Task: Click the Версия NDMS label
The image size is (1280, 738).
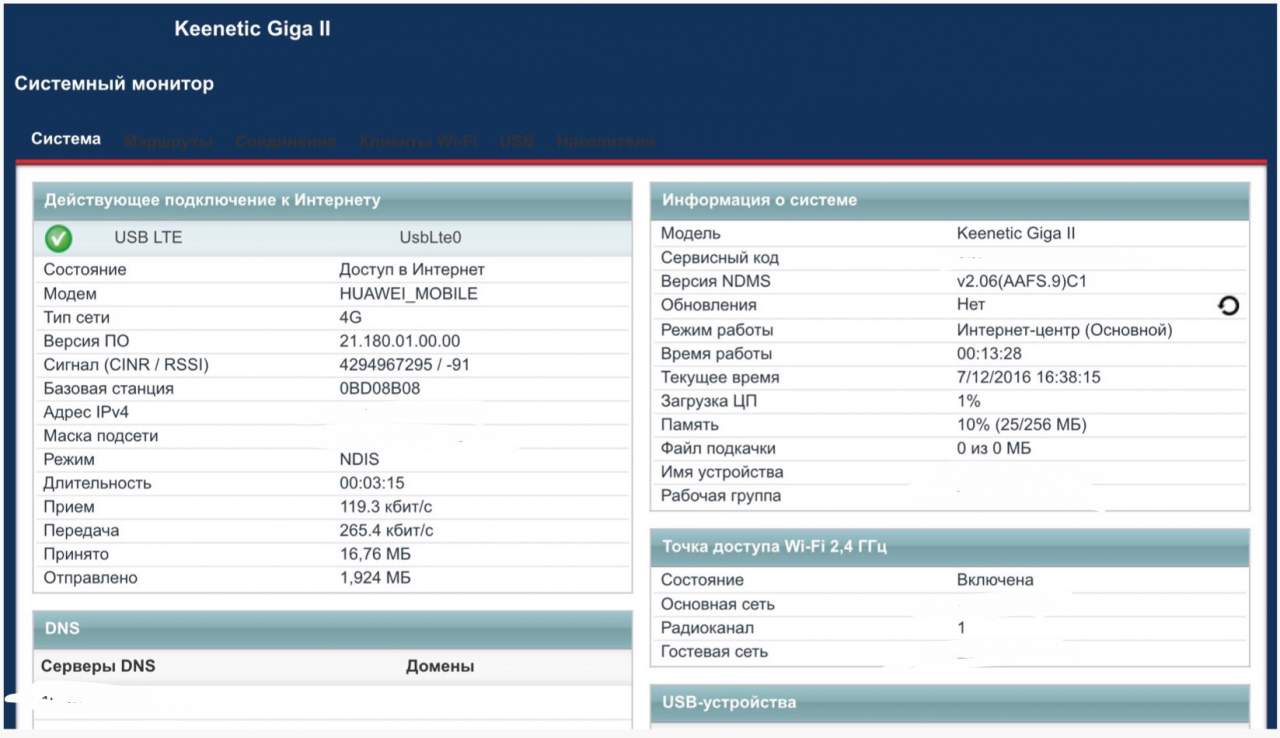Action: [716, 282]
